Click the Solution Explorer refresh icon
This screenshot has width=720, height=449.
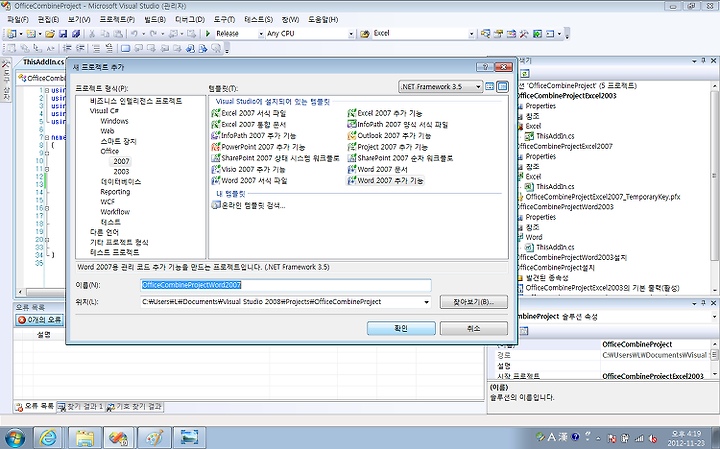525,73
